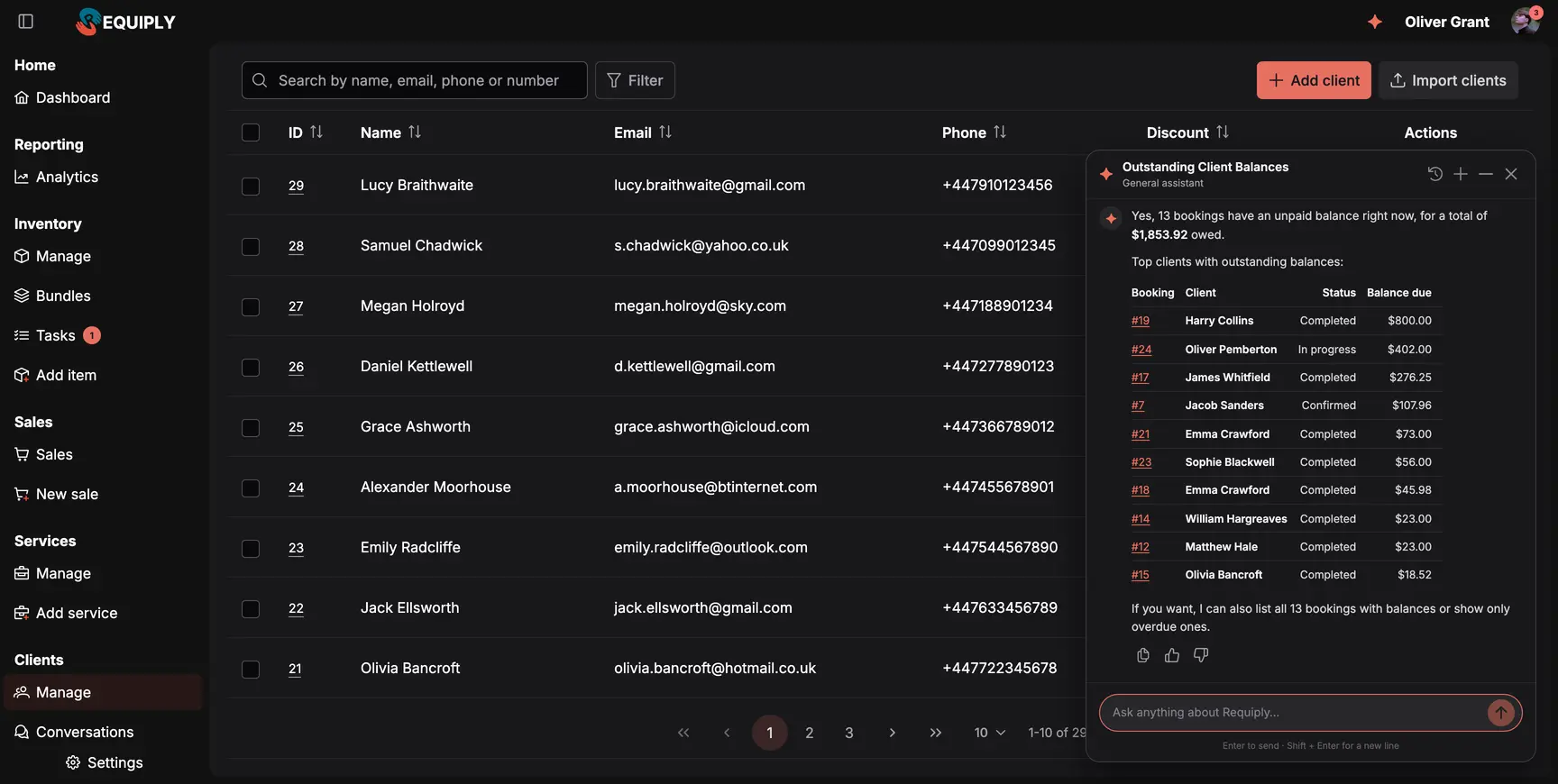The width and height of the screenshot is (1558, 784).
Task: Open Oliver Grant's profile avatar
Action: pos(1525,22)
